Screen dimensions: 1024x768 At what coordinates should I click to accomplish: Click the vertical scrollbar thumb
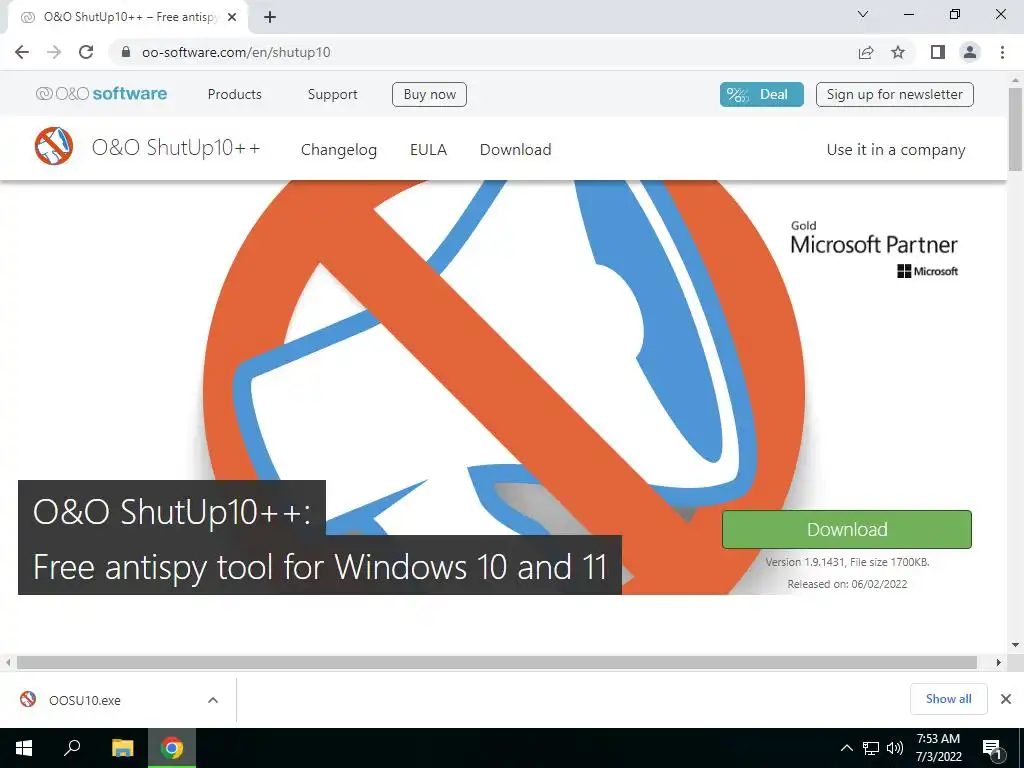coord(1016,128)
